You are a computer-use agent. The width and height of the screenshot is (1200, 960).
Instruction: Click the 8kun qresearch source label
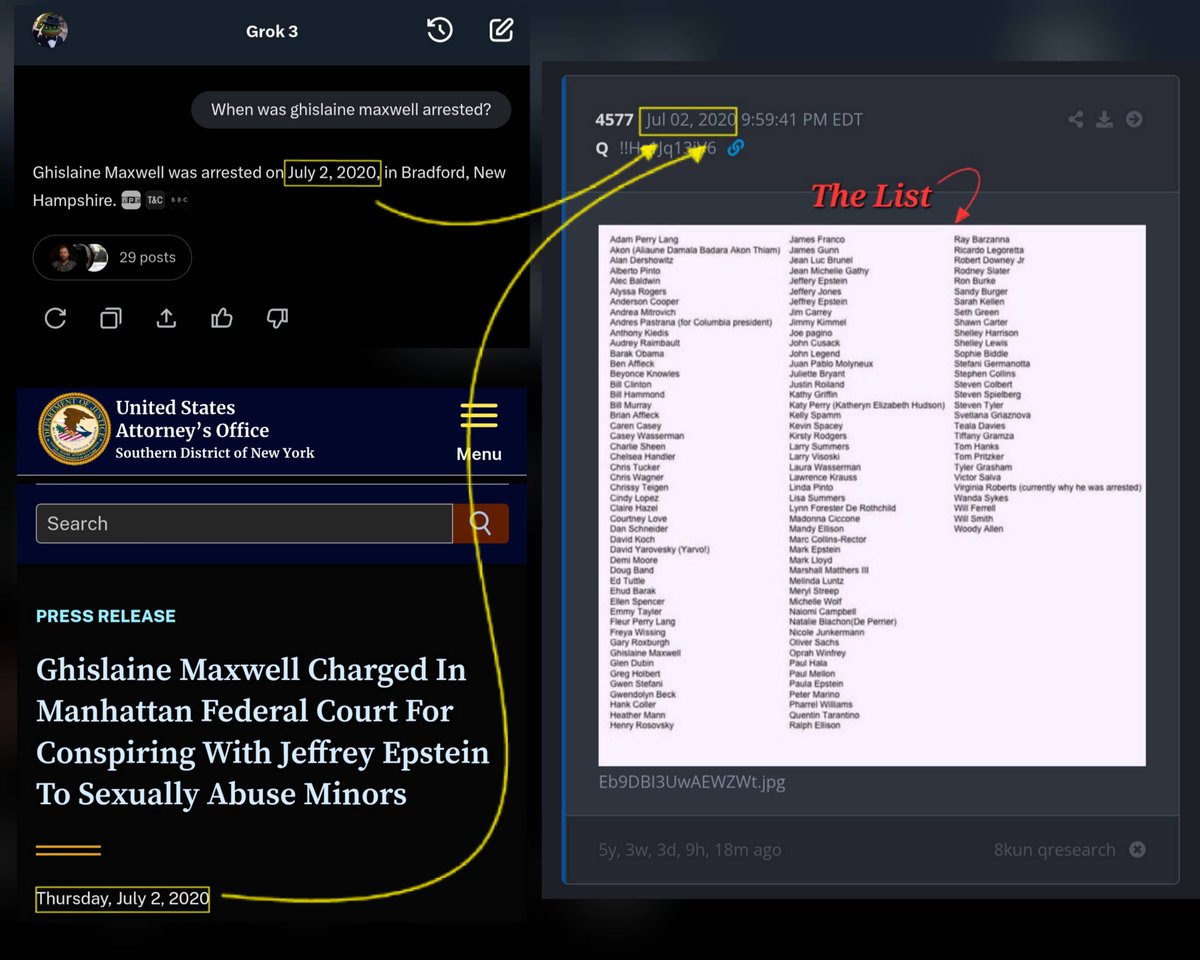(1054, 849)
